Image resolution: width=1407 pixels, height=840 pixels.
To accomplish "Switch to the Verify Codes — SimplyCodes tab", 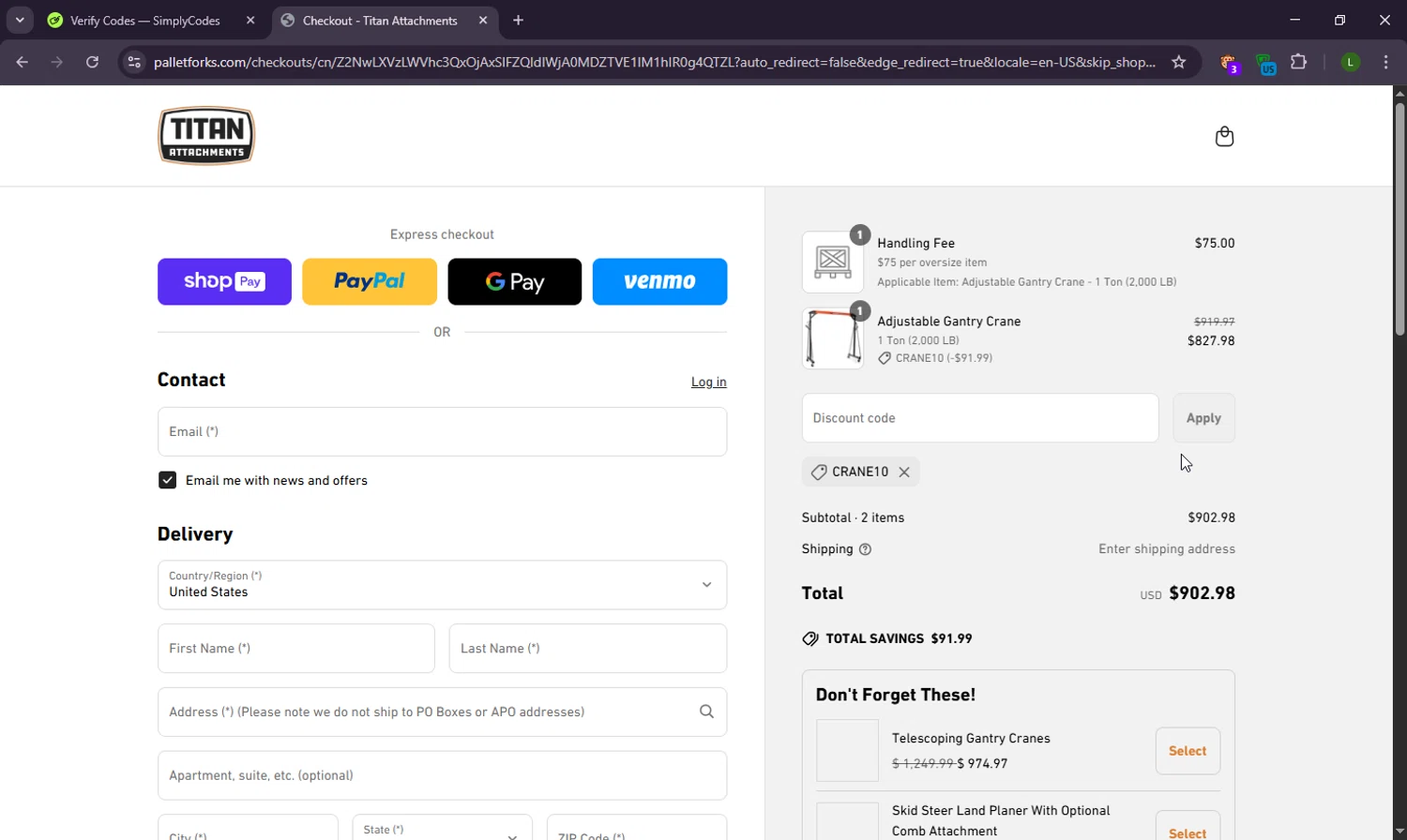I will click(x=145, y=21).
